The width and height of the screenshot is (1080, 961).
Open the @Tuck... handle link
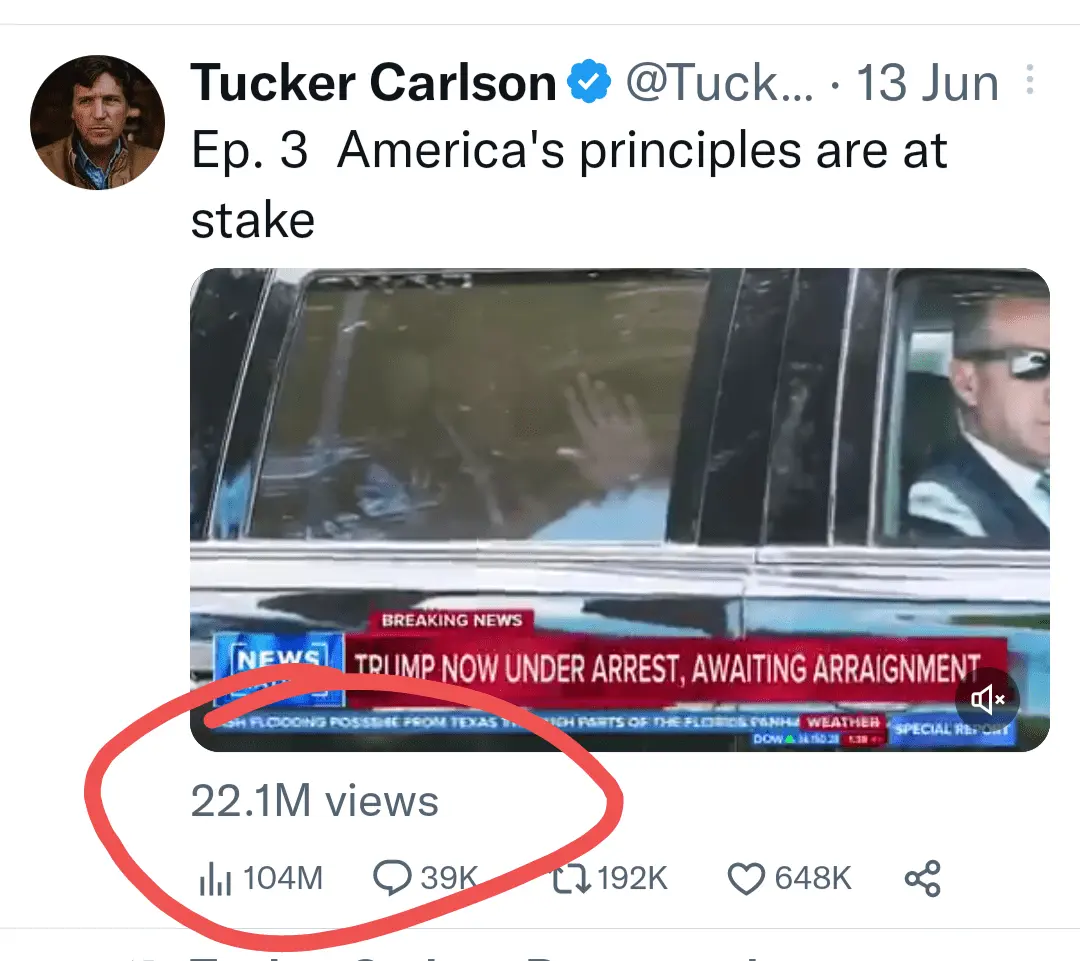pos(720,84)
